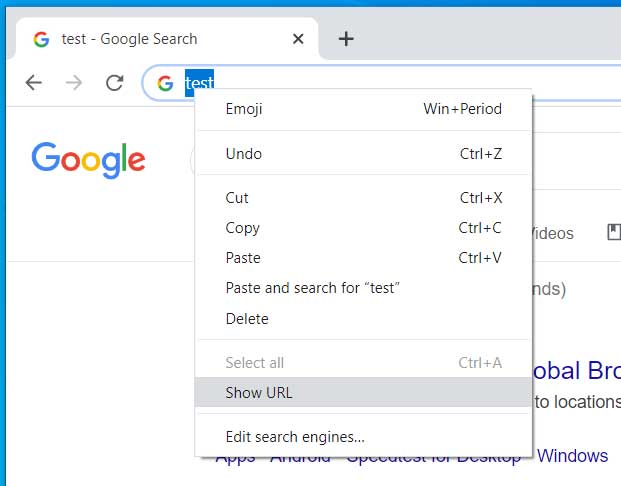Click the Google icon in address bar
Image resolution: width=621 pixels, height=486 pixels.
point(165,83)
